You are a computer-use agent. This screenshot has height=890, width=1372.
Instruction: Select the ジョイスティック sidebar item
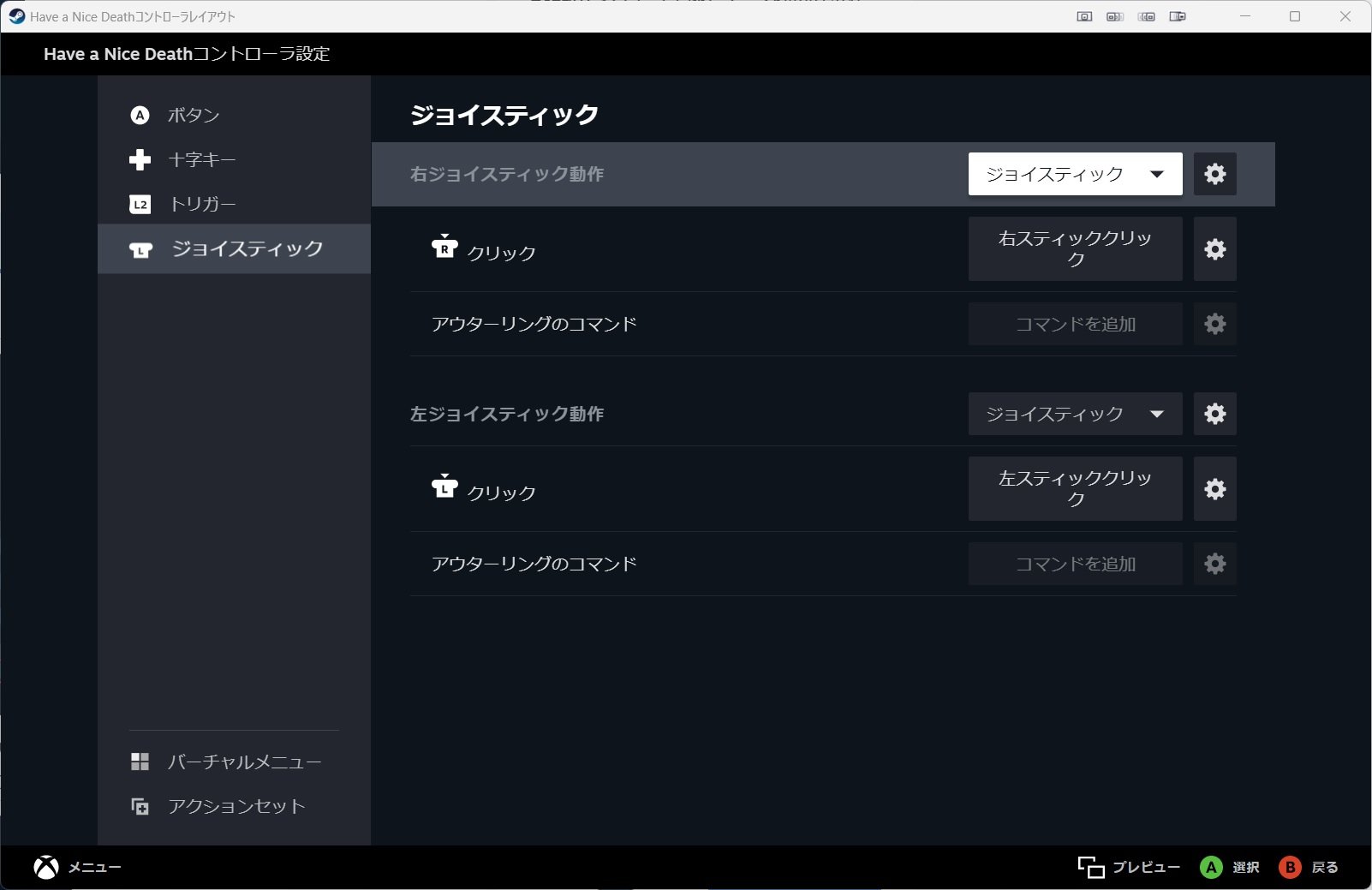pos(234,248)
